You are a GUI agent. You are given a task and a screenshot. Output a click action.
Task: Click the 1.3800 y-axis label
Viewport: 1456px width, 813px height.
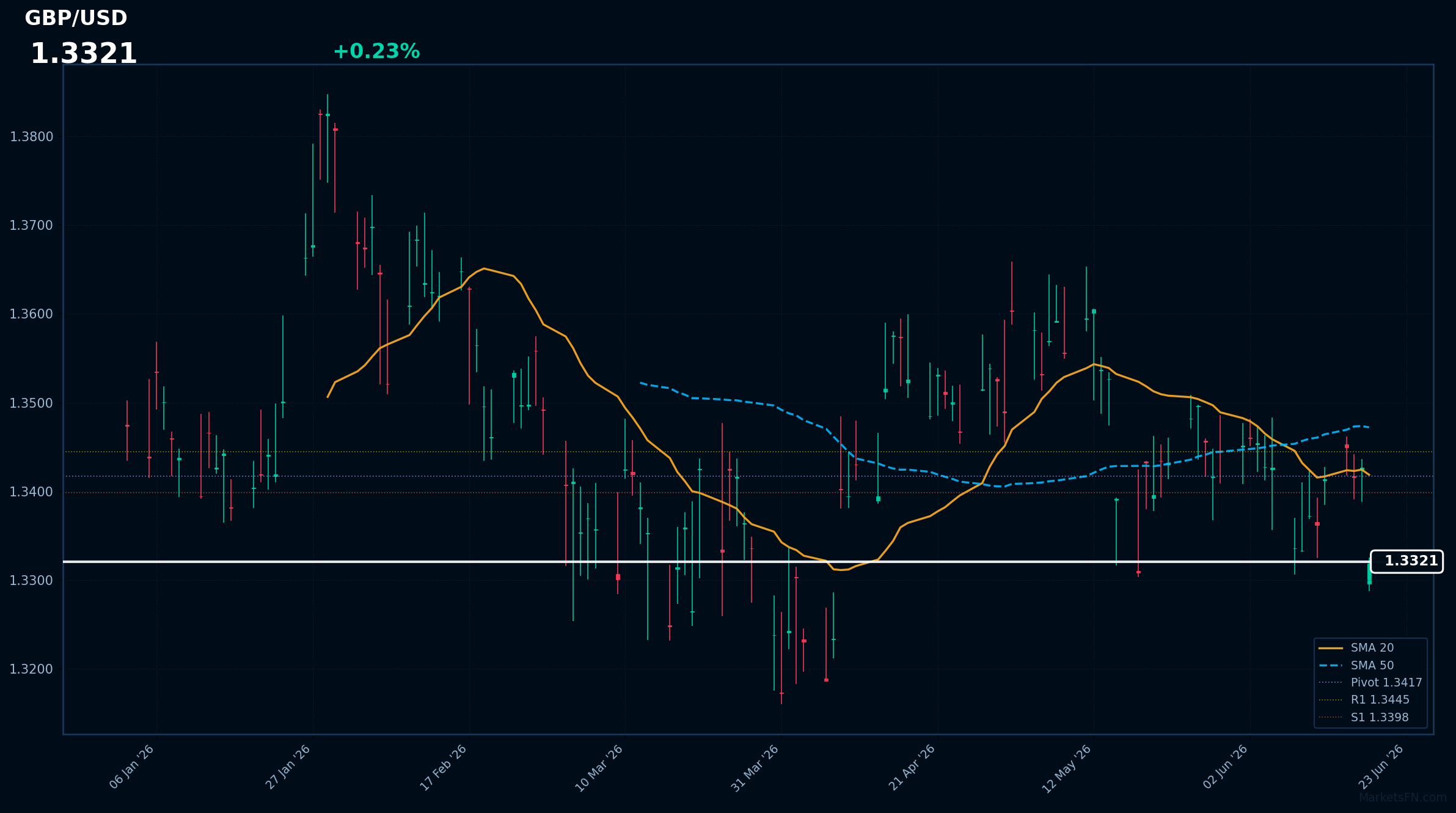point(32,137)
